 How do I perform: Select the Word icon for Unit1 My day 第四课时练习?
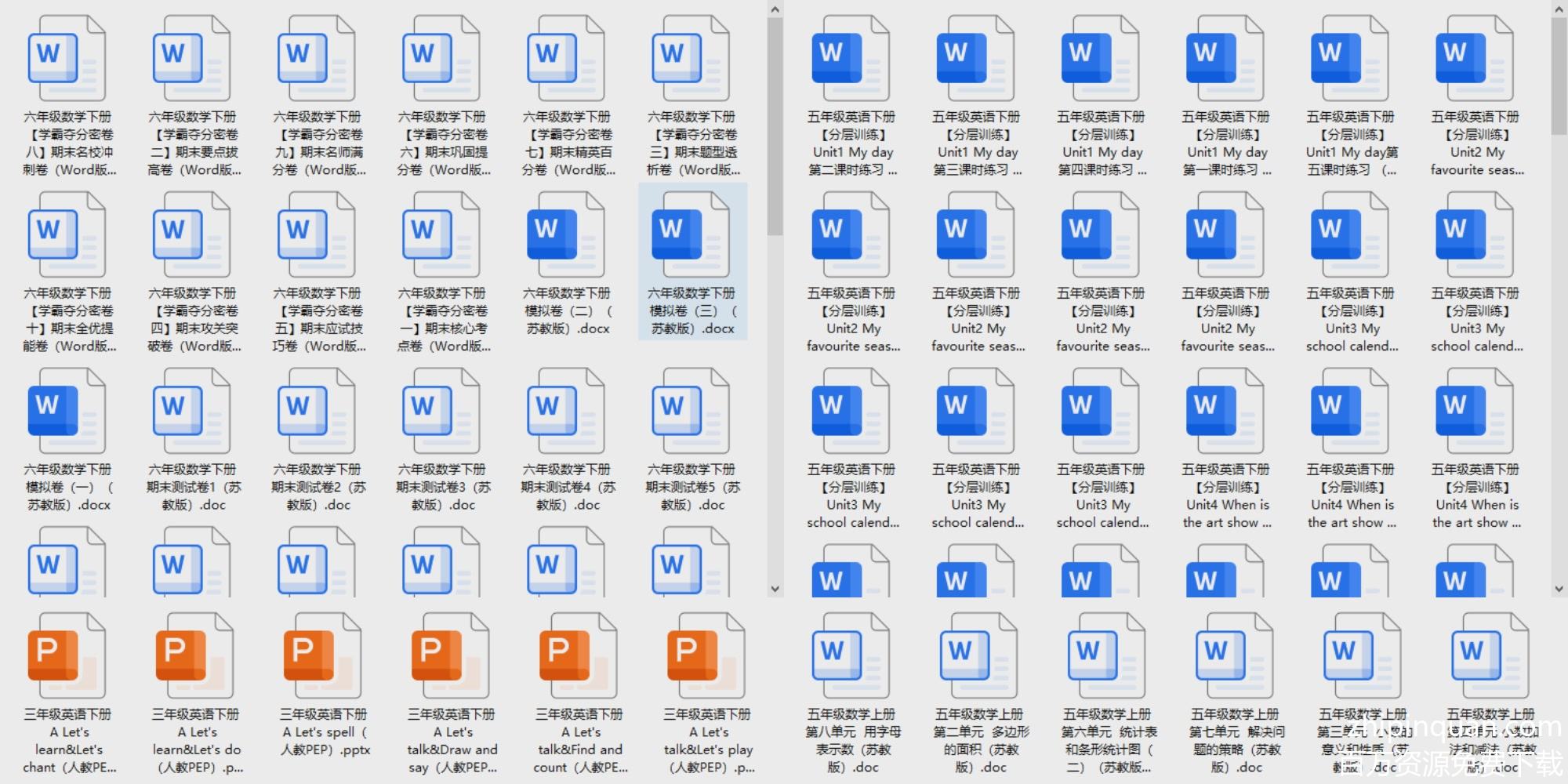pos(1099,59)
